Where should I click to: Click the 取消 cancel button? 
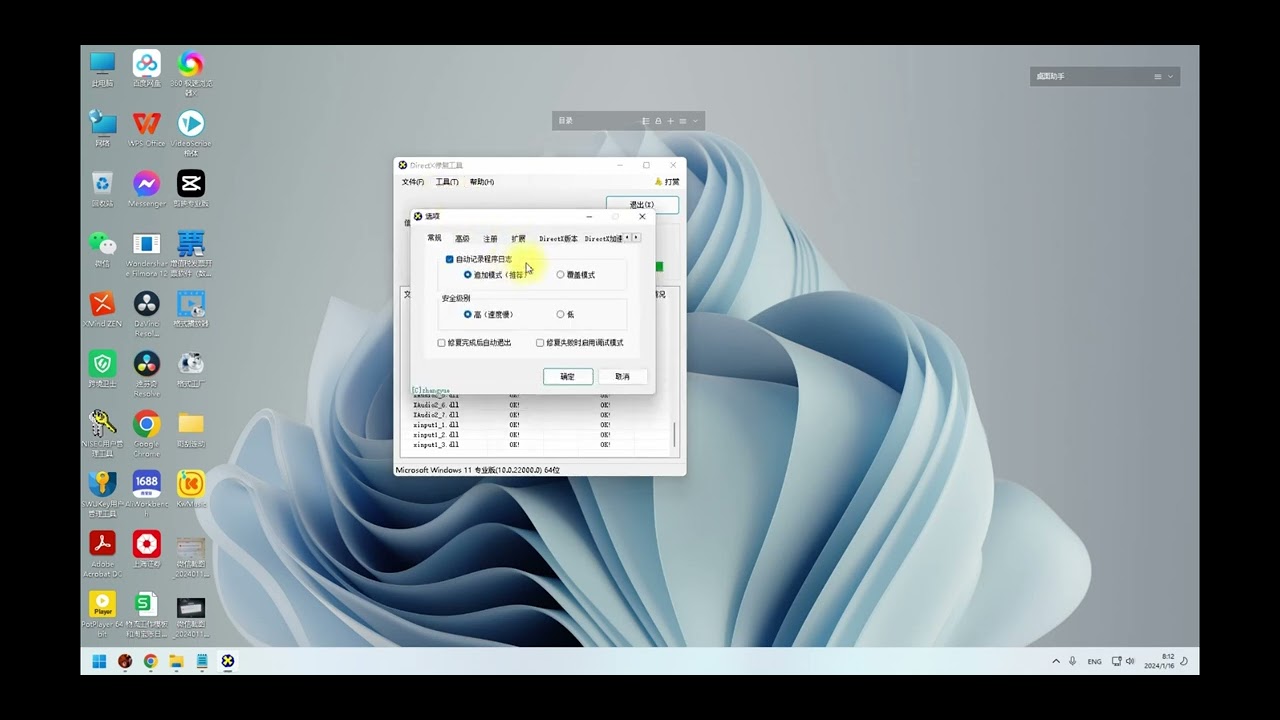click(623, 377)
